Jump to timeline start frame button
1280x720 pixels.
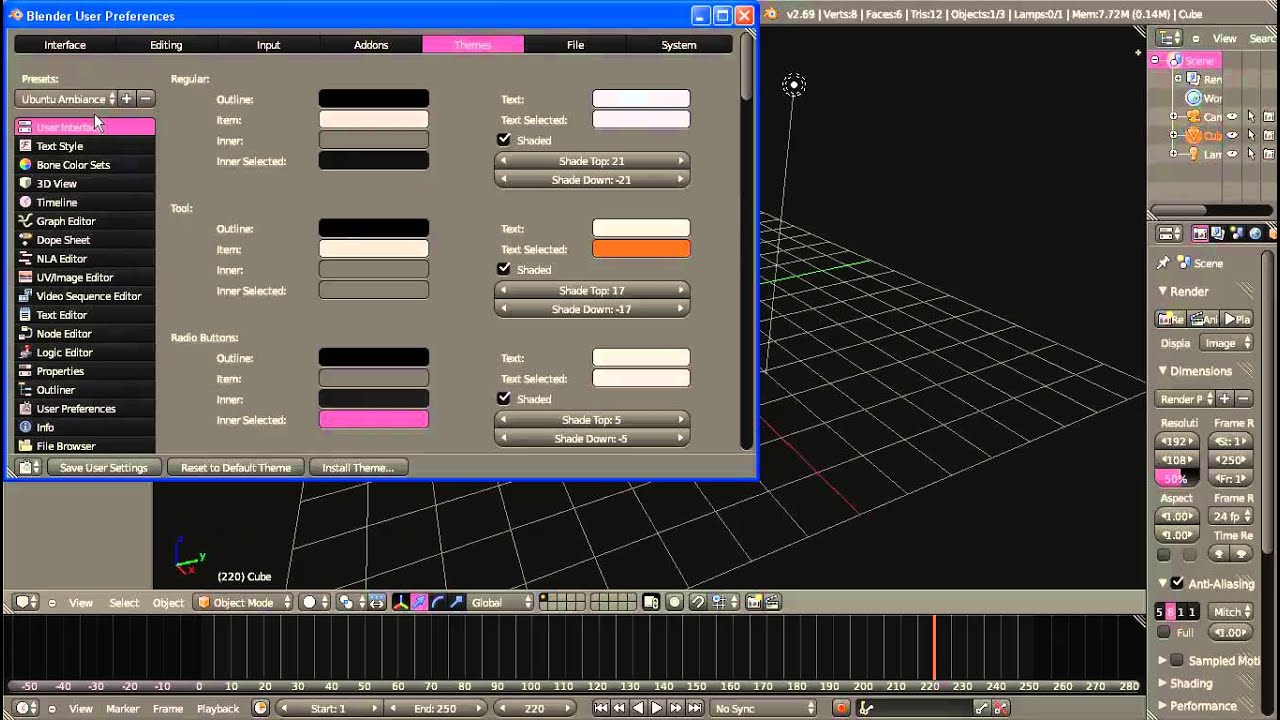pos(601,708)
